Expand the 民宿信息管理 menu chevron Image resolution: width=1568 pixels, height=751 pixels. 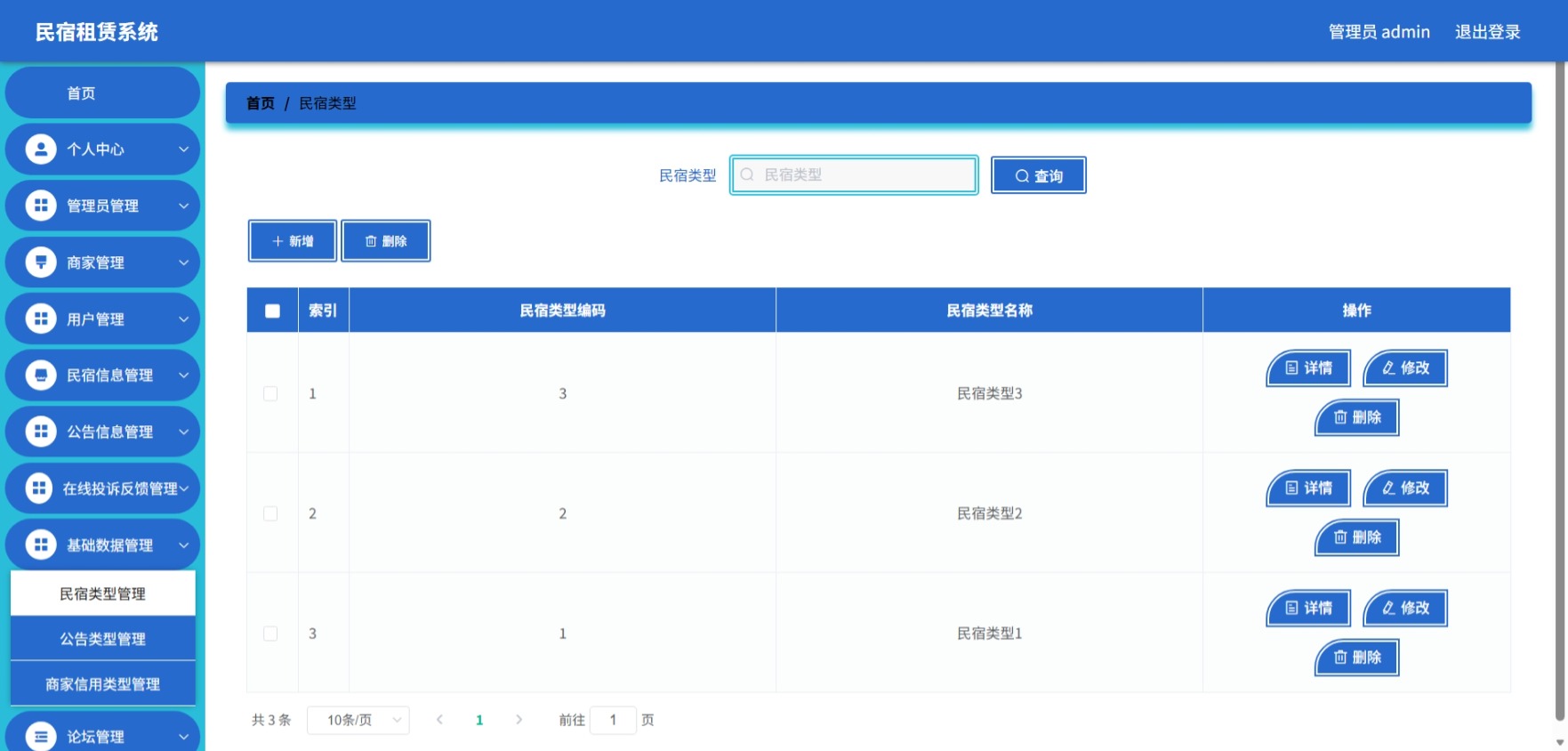pos(183,375)
